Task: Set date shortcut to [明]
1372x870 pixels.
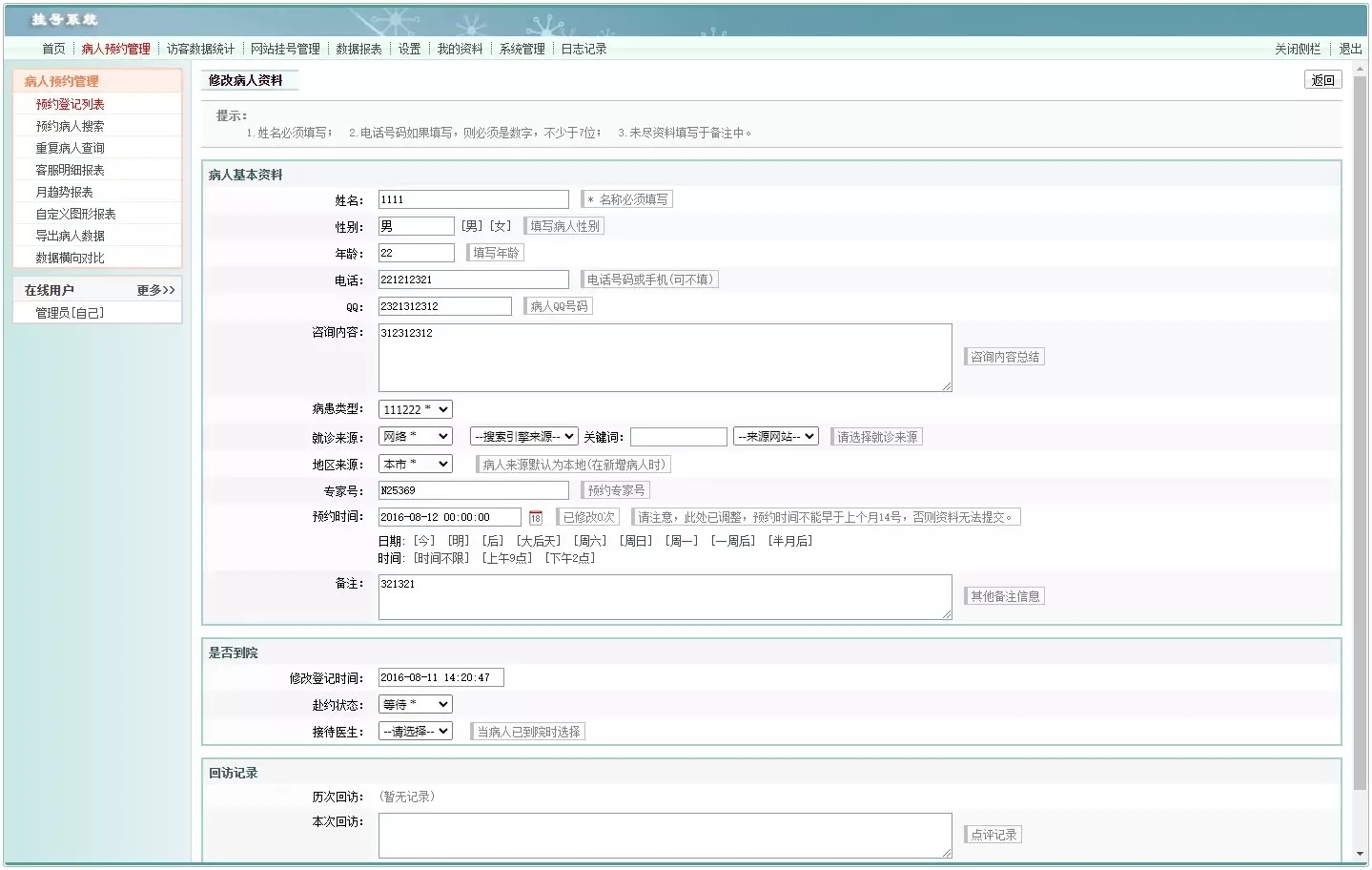Action: coord(459,542)
